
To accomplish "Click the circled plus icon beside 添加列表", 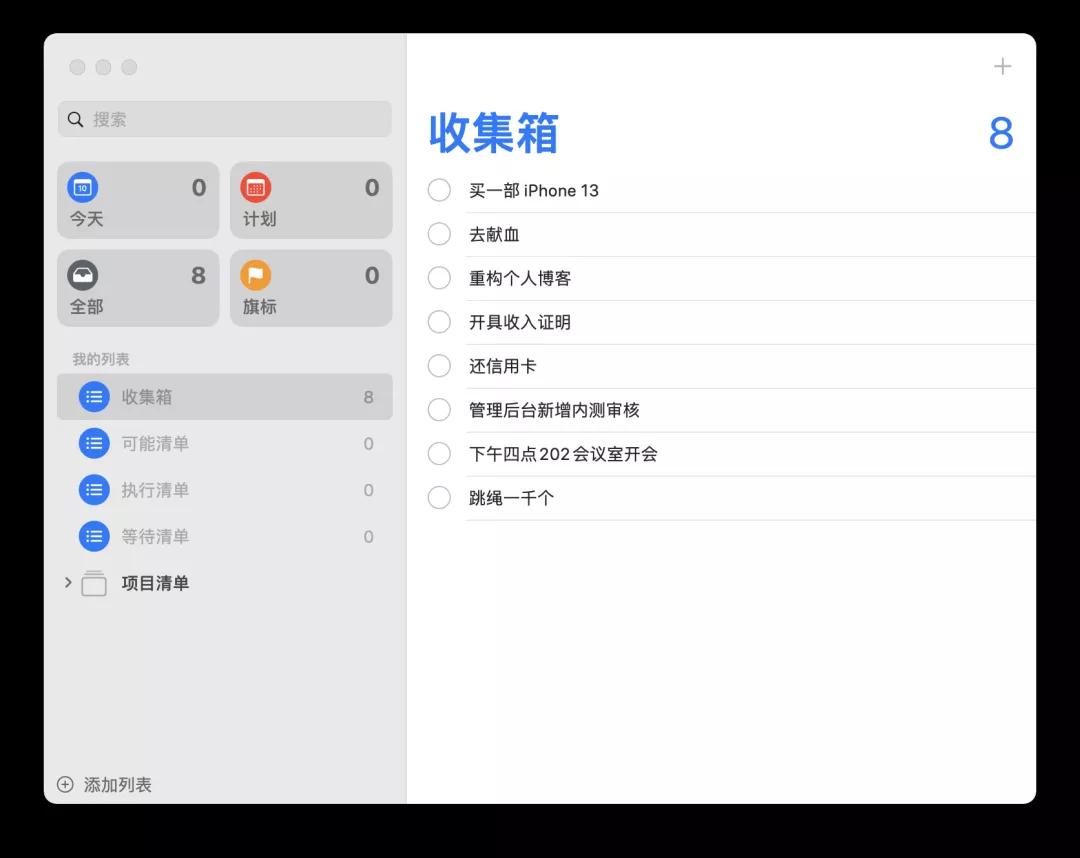I will point(65,784).
